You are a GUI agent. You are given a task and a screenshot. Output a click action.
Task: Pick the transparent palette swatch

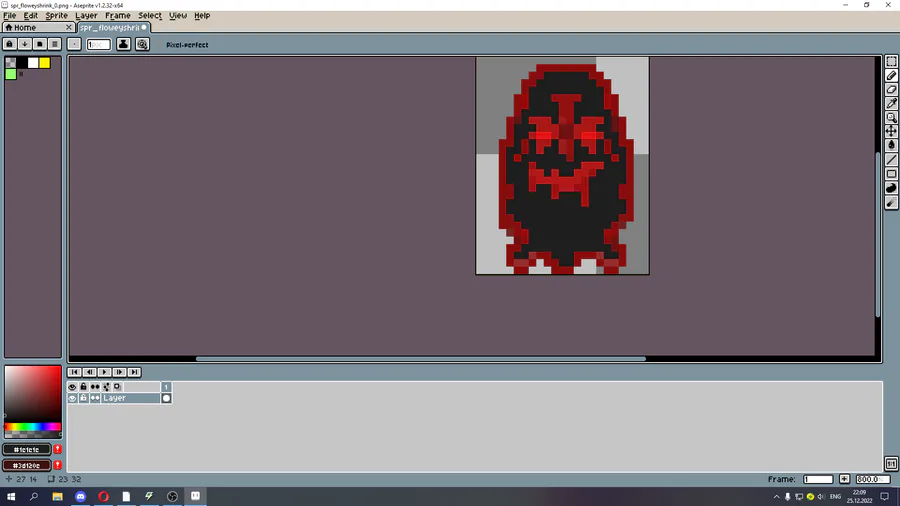coord(11,63)
